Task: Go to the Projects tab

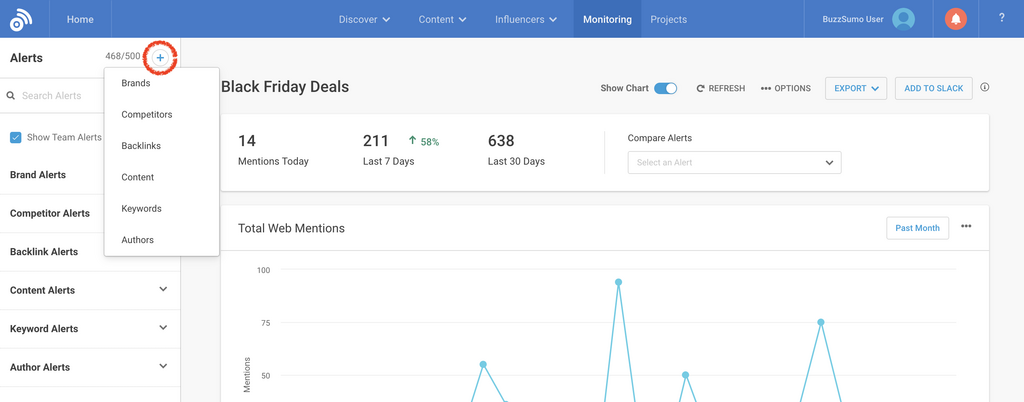Action: click(668, 19)
